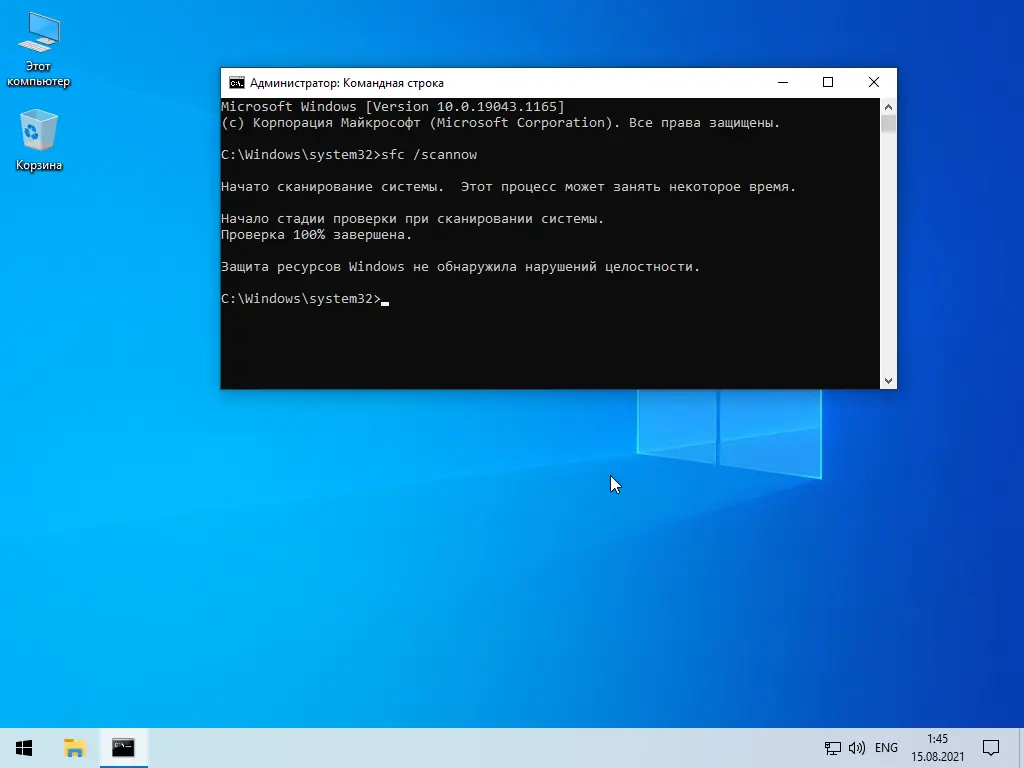The height and width of the screenshot is (768, 1024).
Task: Open File Explorer from the taskbar
Action: [x=74, y=748]
